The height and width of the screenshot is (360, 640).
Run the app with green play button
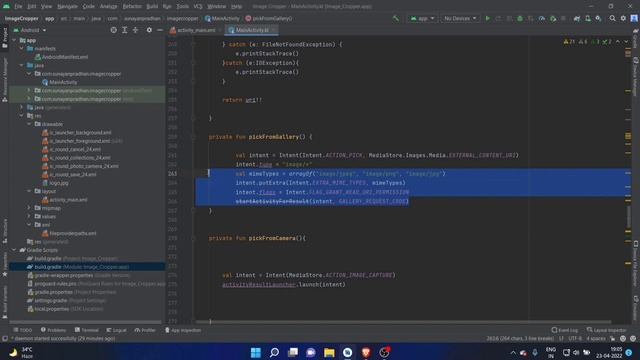pos(487,18)
